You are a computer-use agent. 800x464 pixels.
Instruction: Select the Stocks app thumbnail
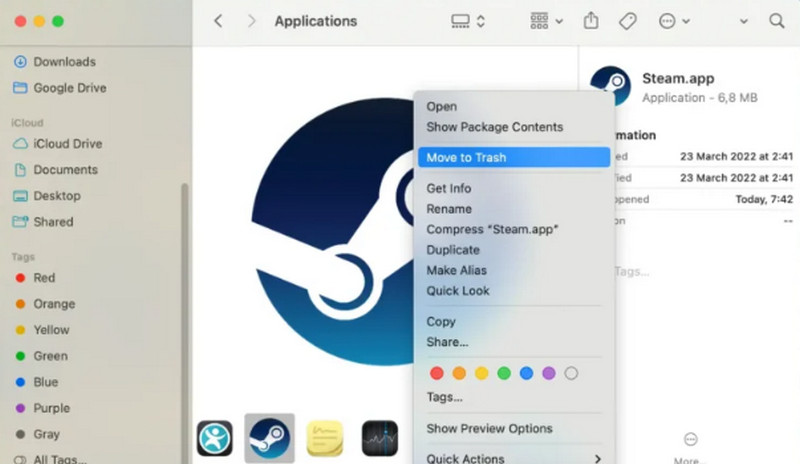click(x=380, y=438)
